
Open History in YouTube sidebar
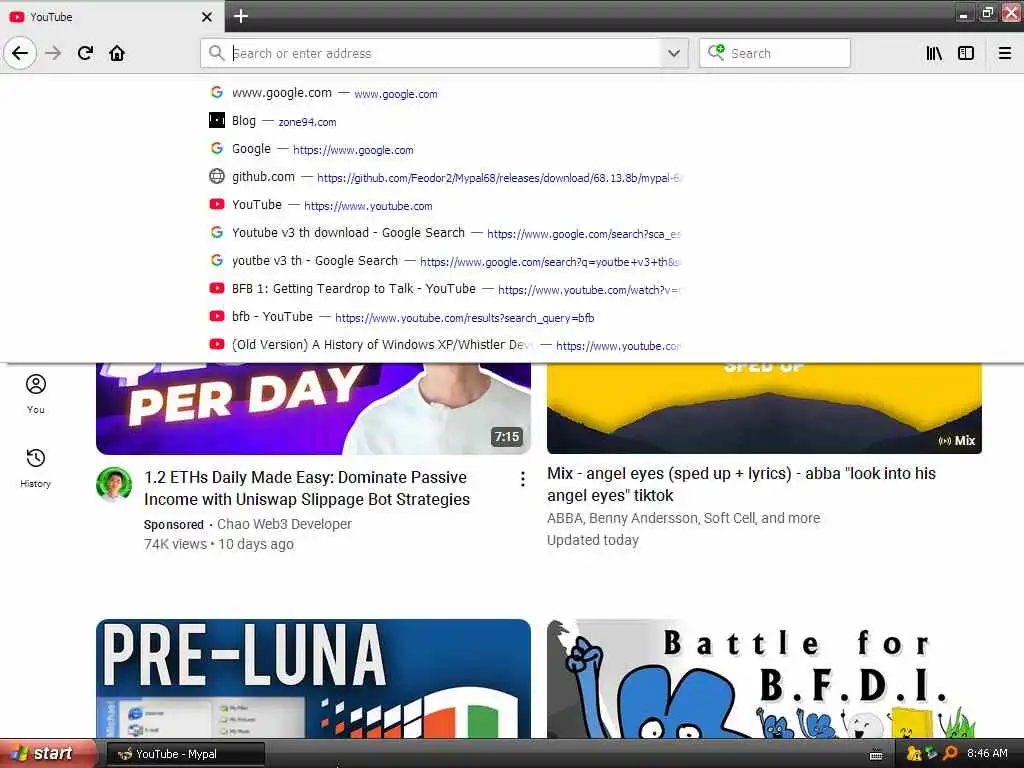coord(36,468)
